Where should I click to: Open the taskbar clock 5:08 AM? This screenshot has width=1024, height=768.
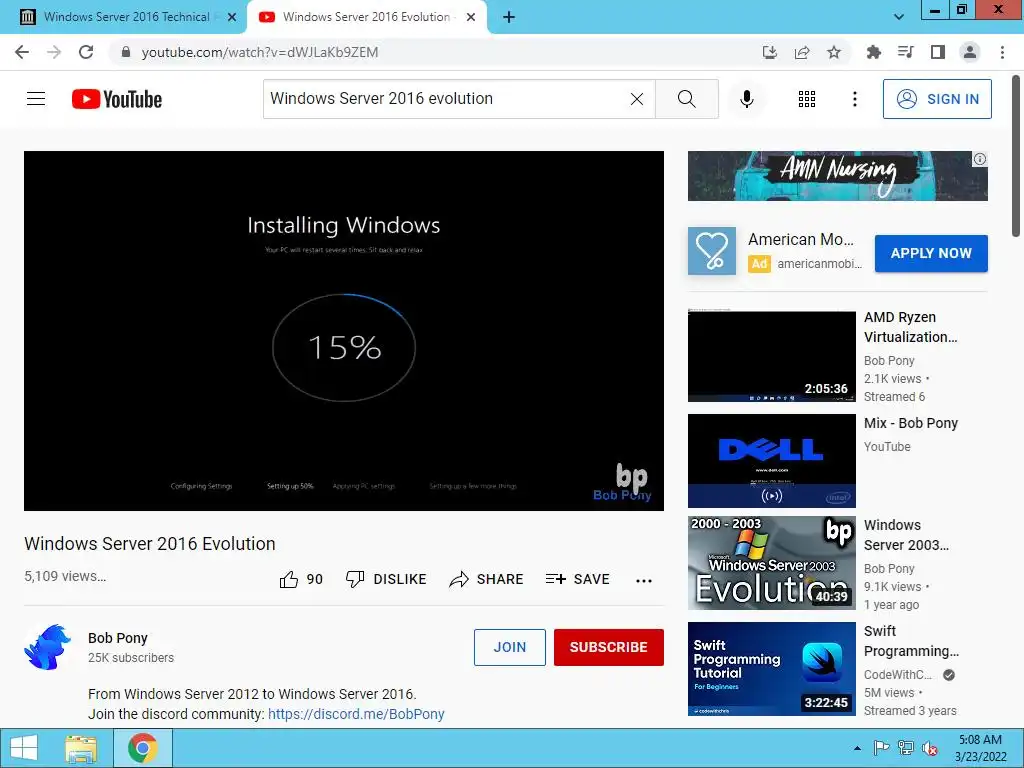[x=980, y=748]
